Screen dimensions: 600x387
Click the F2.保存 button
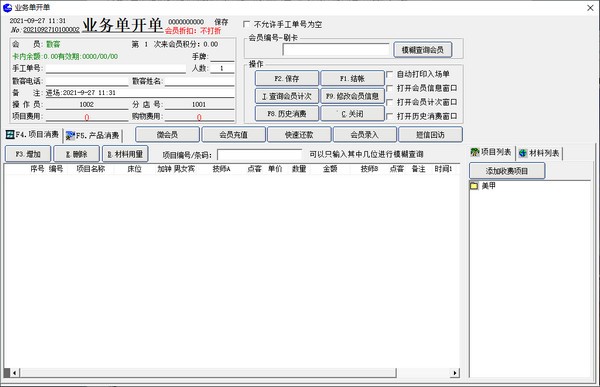pyautogui.click(x=287, y=78)
